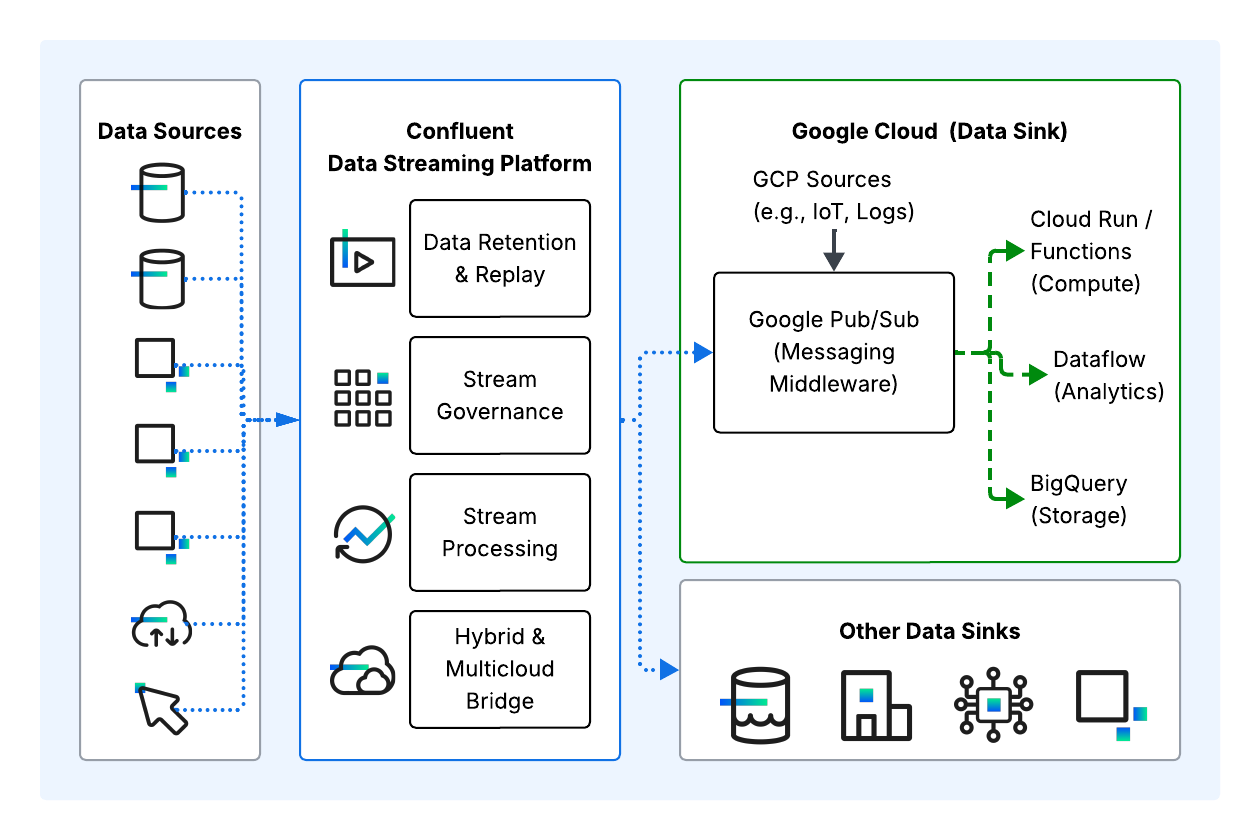The width and height of the screenshot is (1260, 840).
Task: Expand the Google Pub/Sub box
Action: 833,352
